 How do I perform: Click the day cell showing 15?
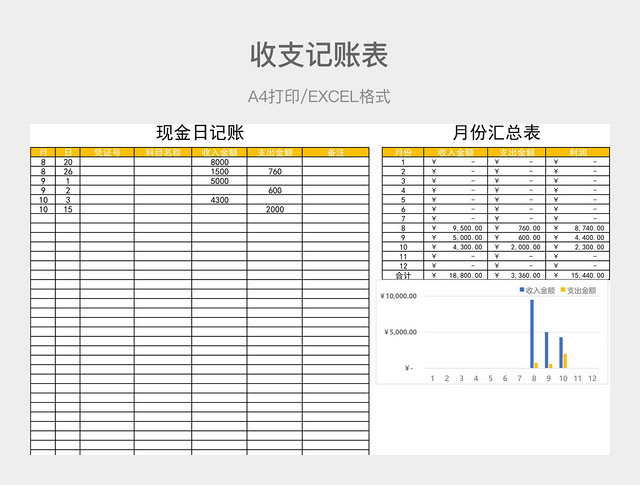(68, 209)
